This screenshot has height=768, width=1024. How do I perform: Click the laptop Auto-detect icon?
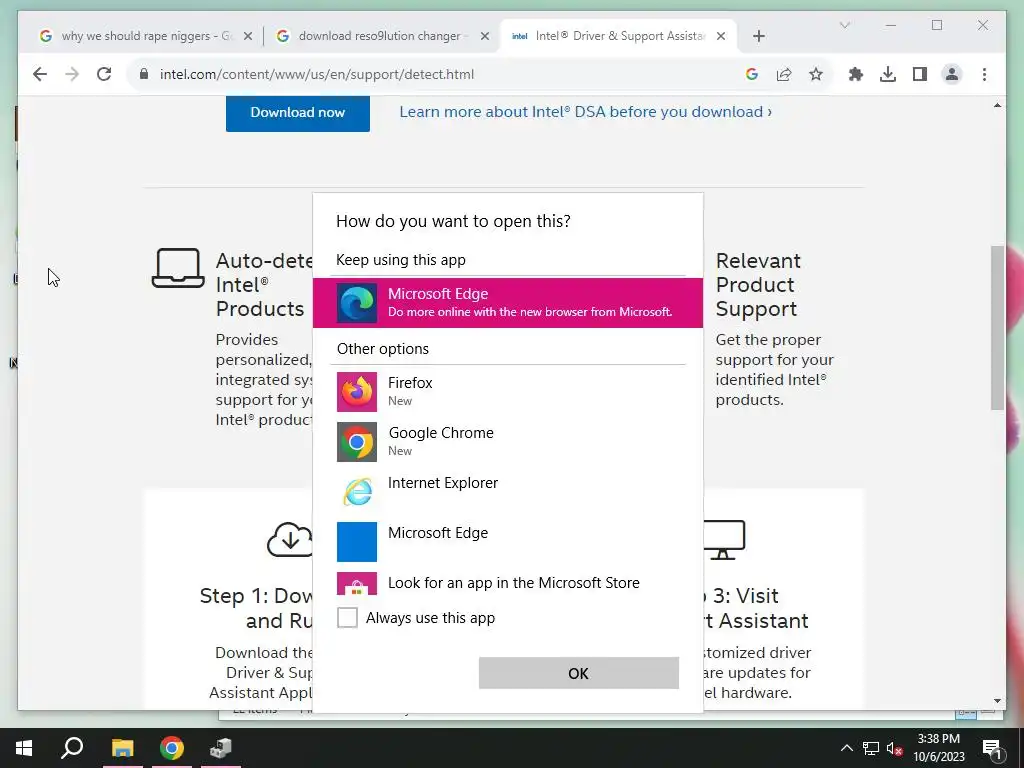pos(178,268)
